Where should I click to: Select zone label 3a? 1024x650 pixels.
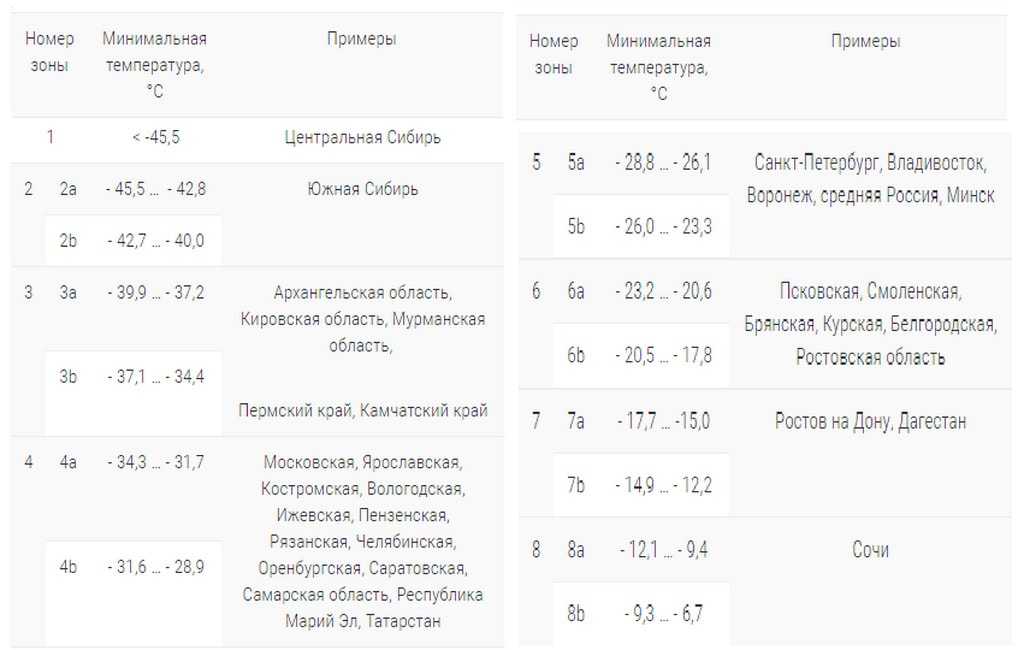pyautogui.click(x=68, y=292)
